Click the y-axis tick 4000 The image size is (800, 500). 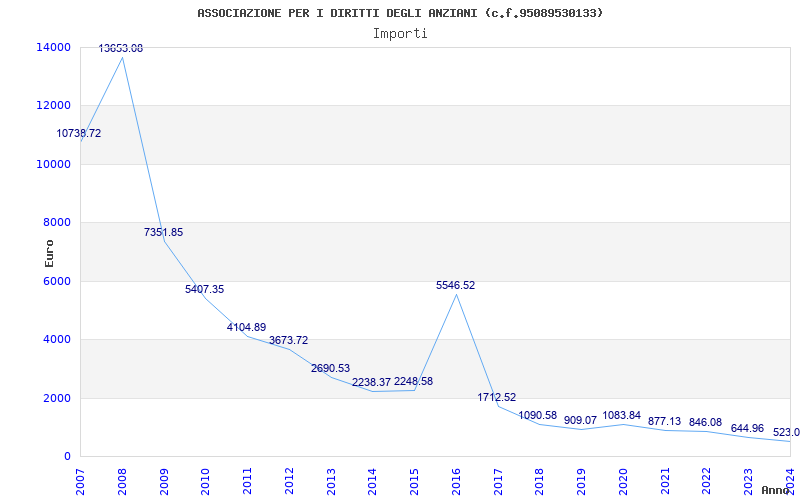pos(57,339)
